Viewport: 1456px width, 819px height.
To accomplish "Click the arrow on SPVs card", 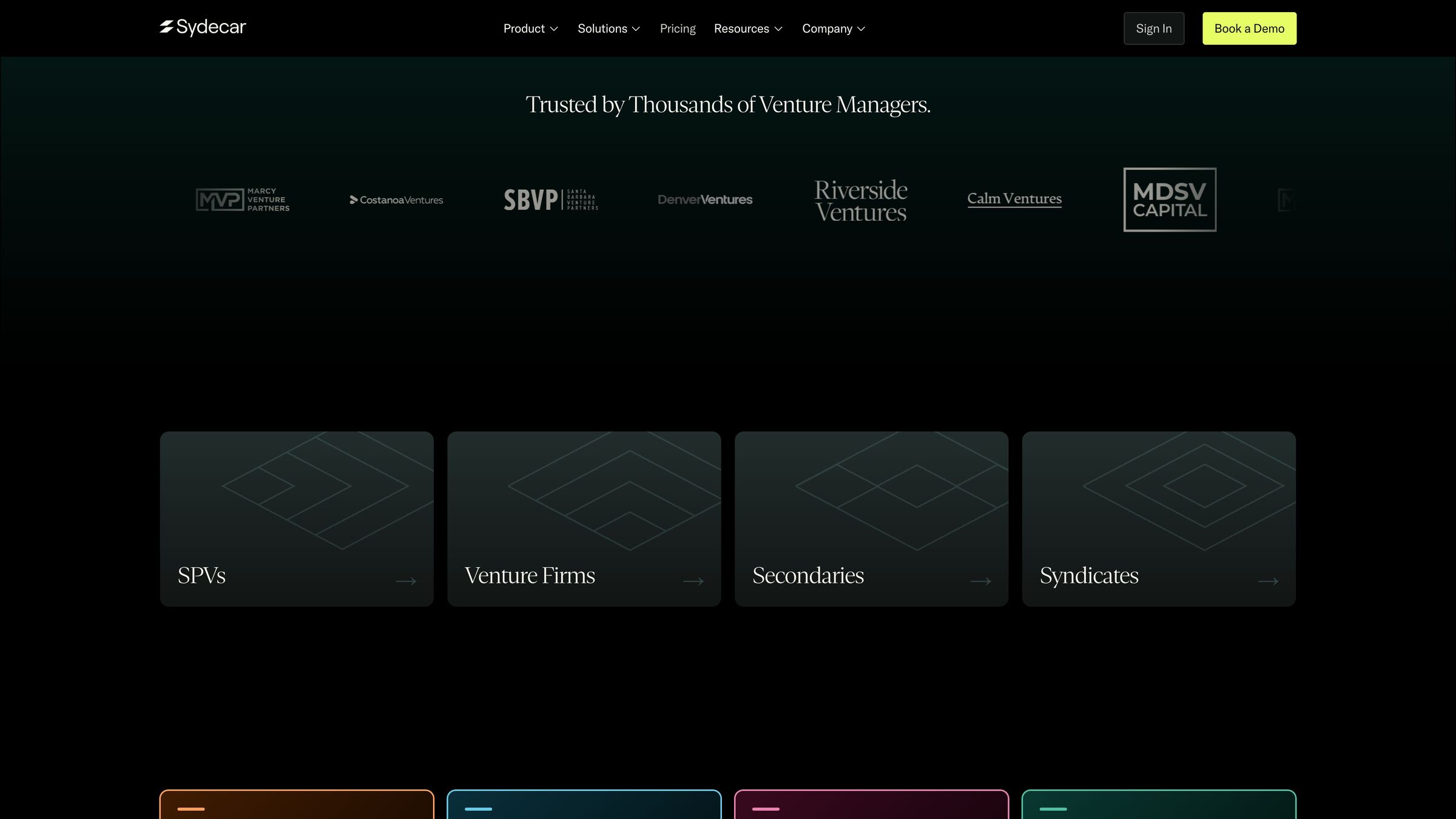I will (x=406, y=581).
